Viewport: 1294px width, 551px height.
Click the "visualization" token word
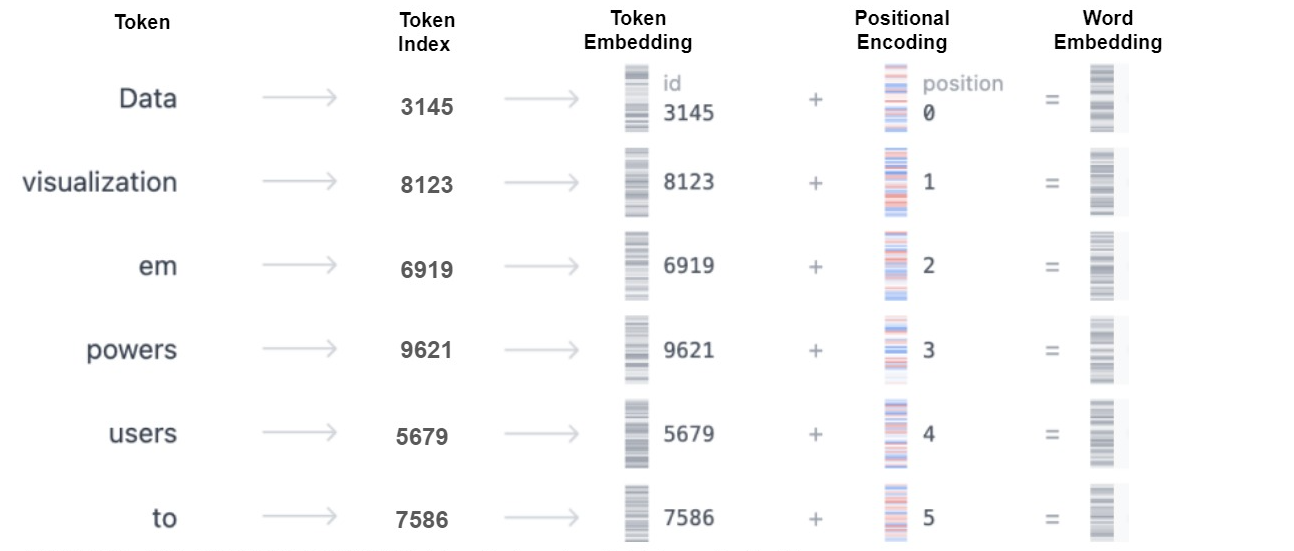[x=100, y=182]
